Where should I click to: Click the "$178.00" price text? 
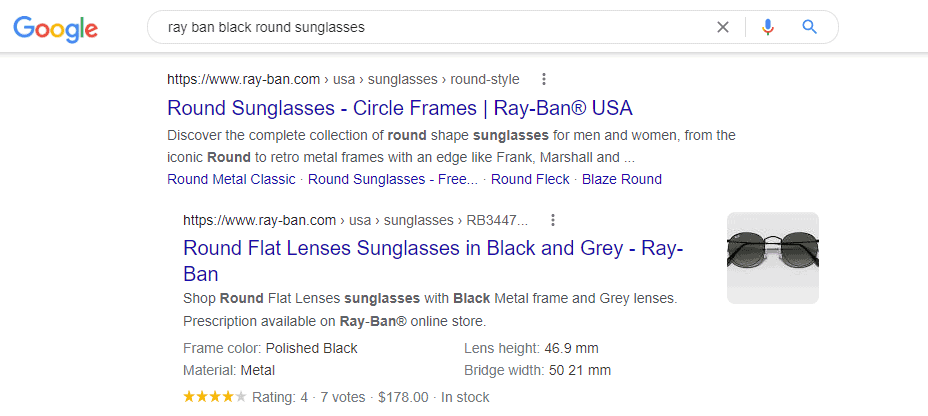coord(403,397)
